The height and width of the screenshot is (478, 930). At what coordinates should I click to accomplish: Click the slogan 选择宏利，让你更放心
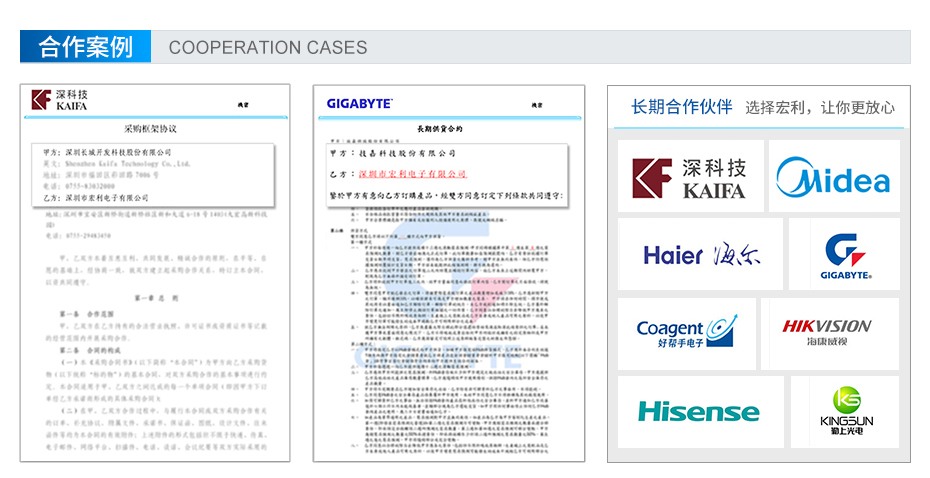(x=820, y=107)
